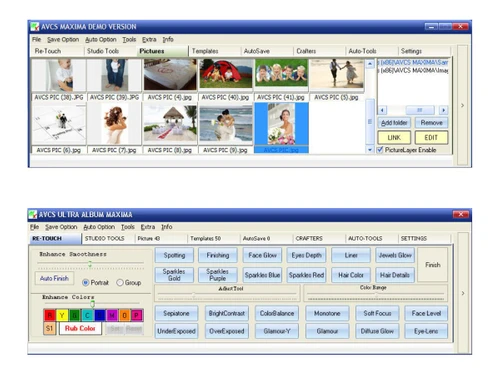Adjust the Enhance Smoothness slider

click(x=91, y=265)
